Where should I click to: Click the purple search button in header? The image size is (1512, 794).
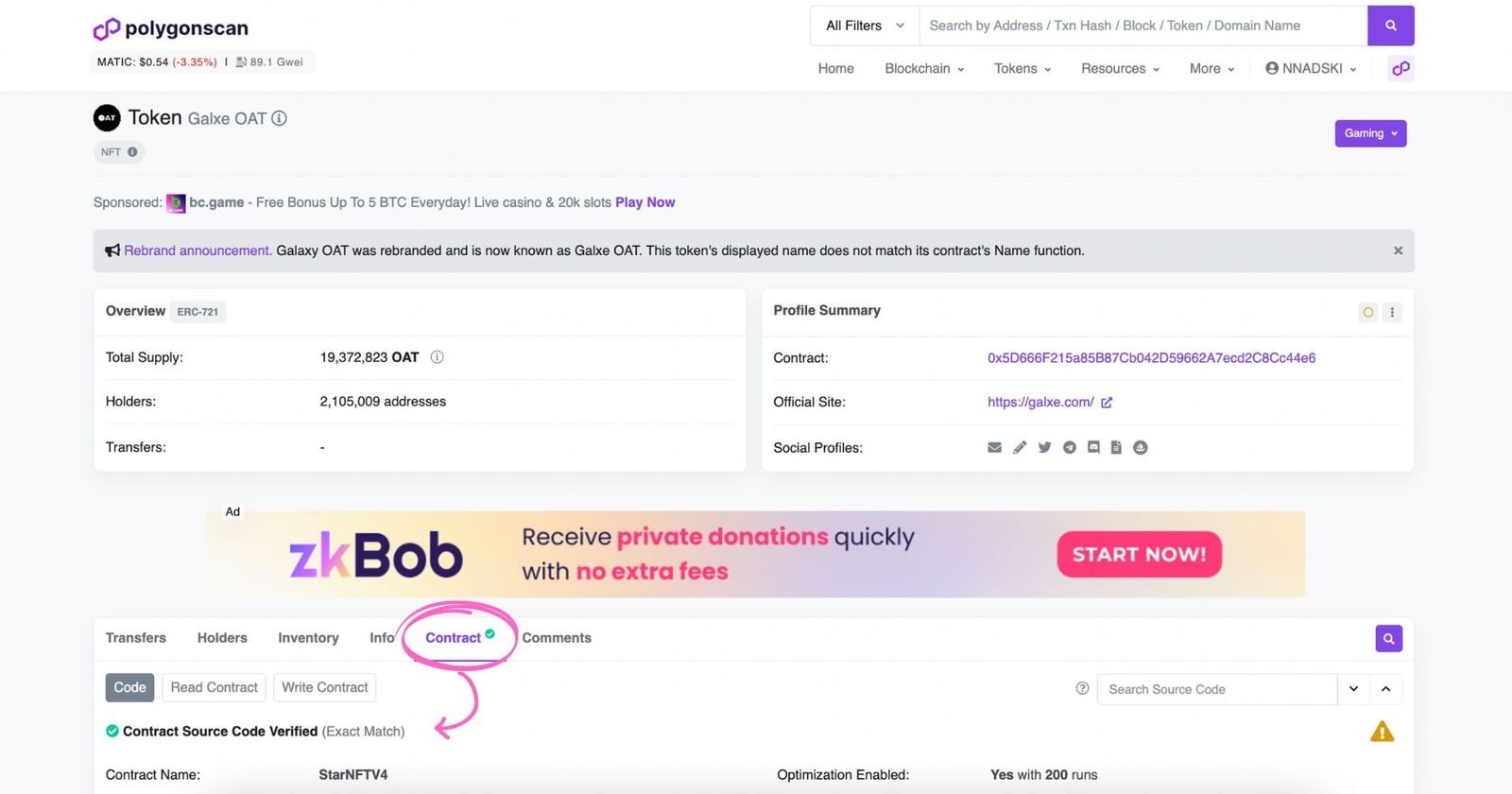(x=1390, y=26)
